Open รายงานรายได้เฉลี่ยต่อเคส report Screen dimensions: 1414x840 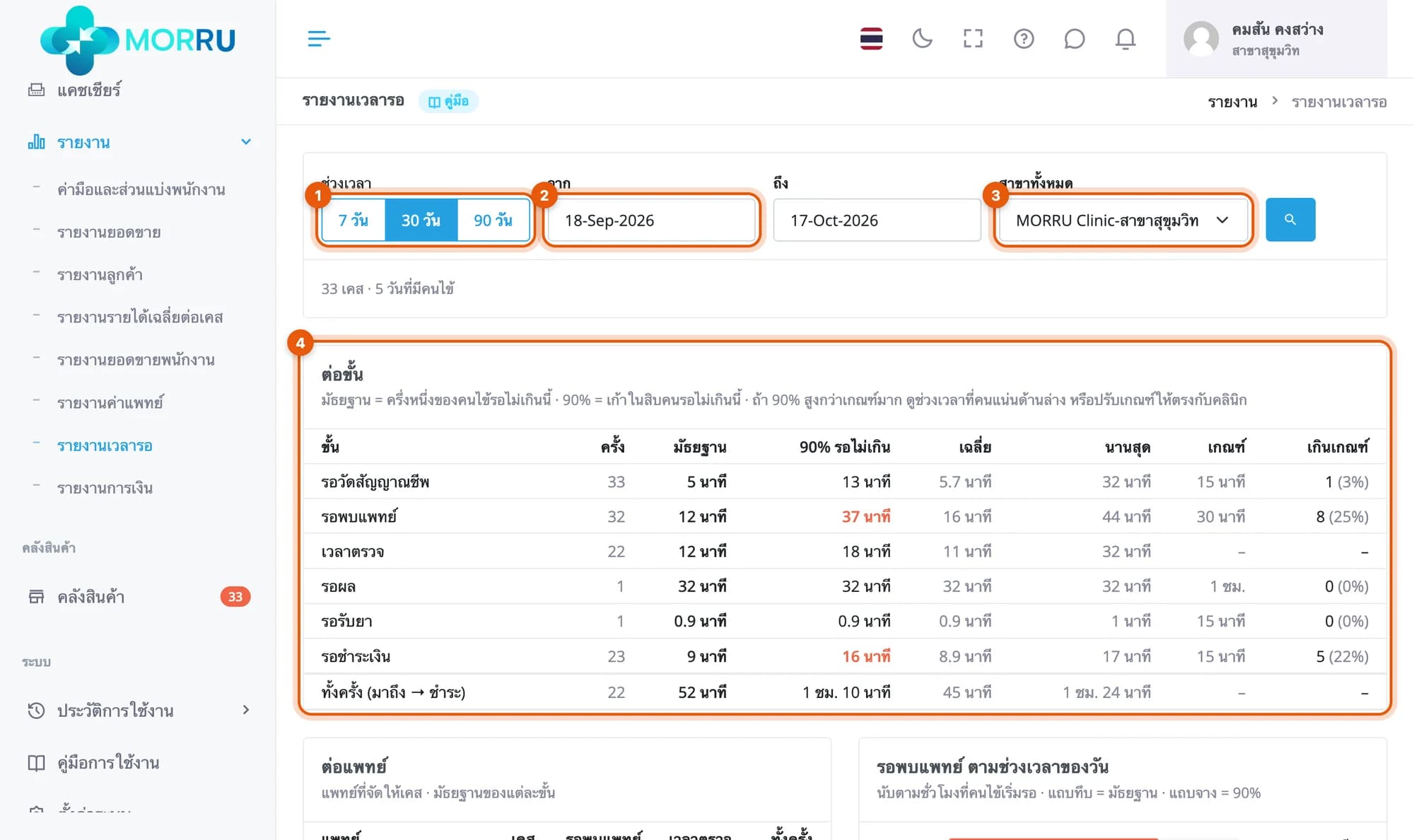click(x=140, y=317)
